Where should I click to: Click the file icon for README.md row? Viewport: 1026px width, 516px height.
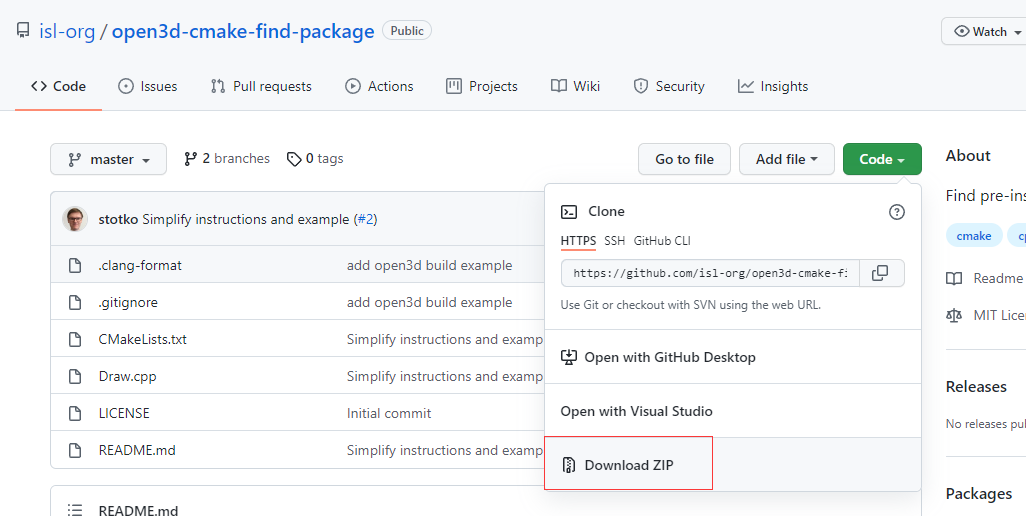75,450
